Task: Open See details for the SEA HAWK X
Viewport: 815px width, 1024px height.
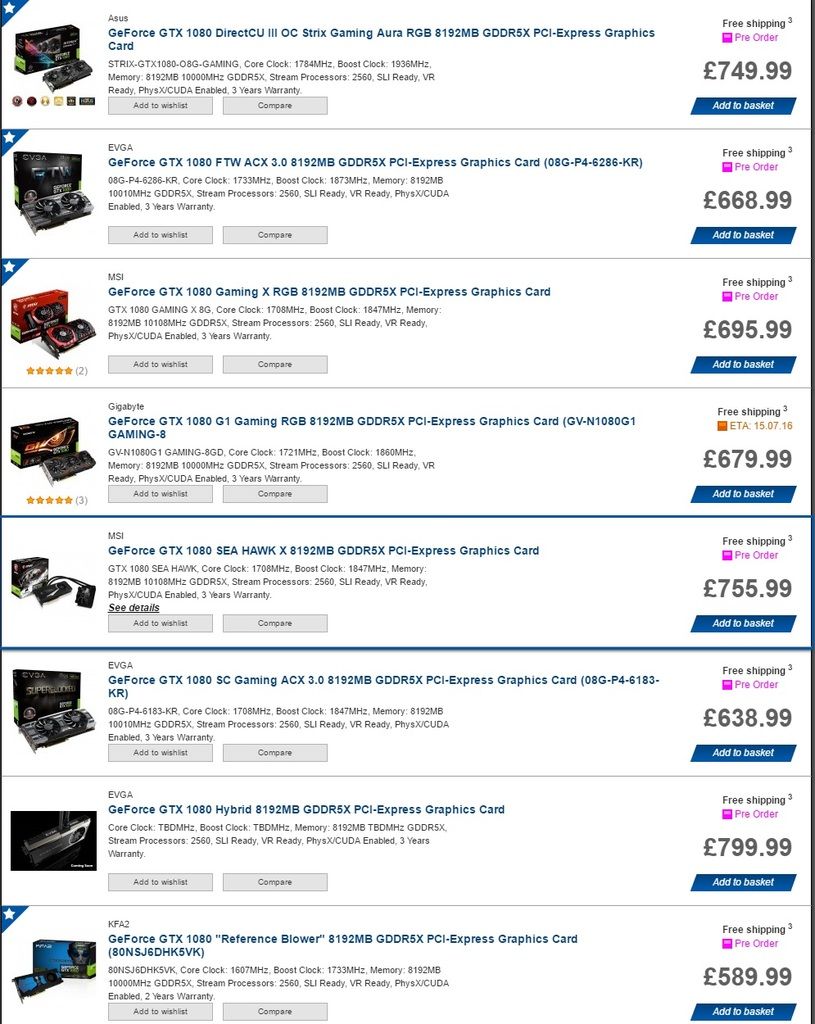Action: pos(134,608)
